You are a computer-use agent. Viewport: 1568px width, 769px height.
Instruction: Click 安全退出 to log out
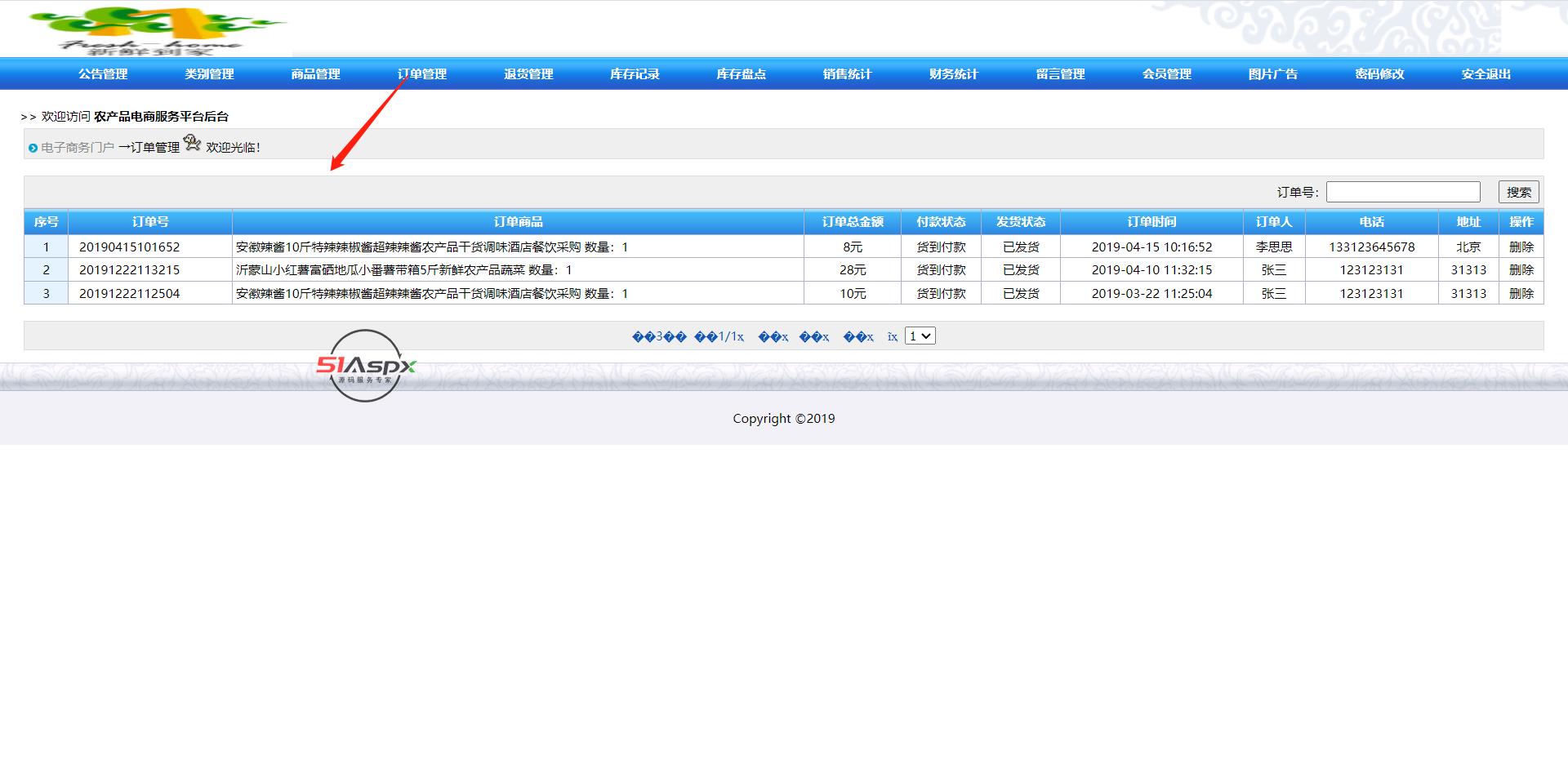pos(1486,74)
